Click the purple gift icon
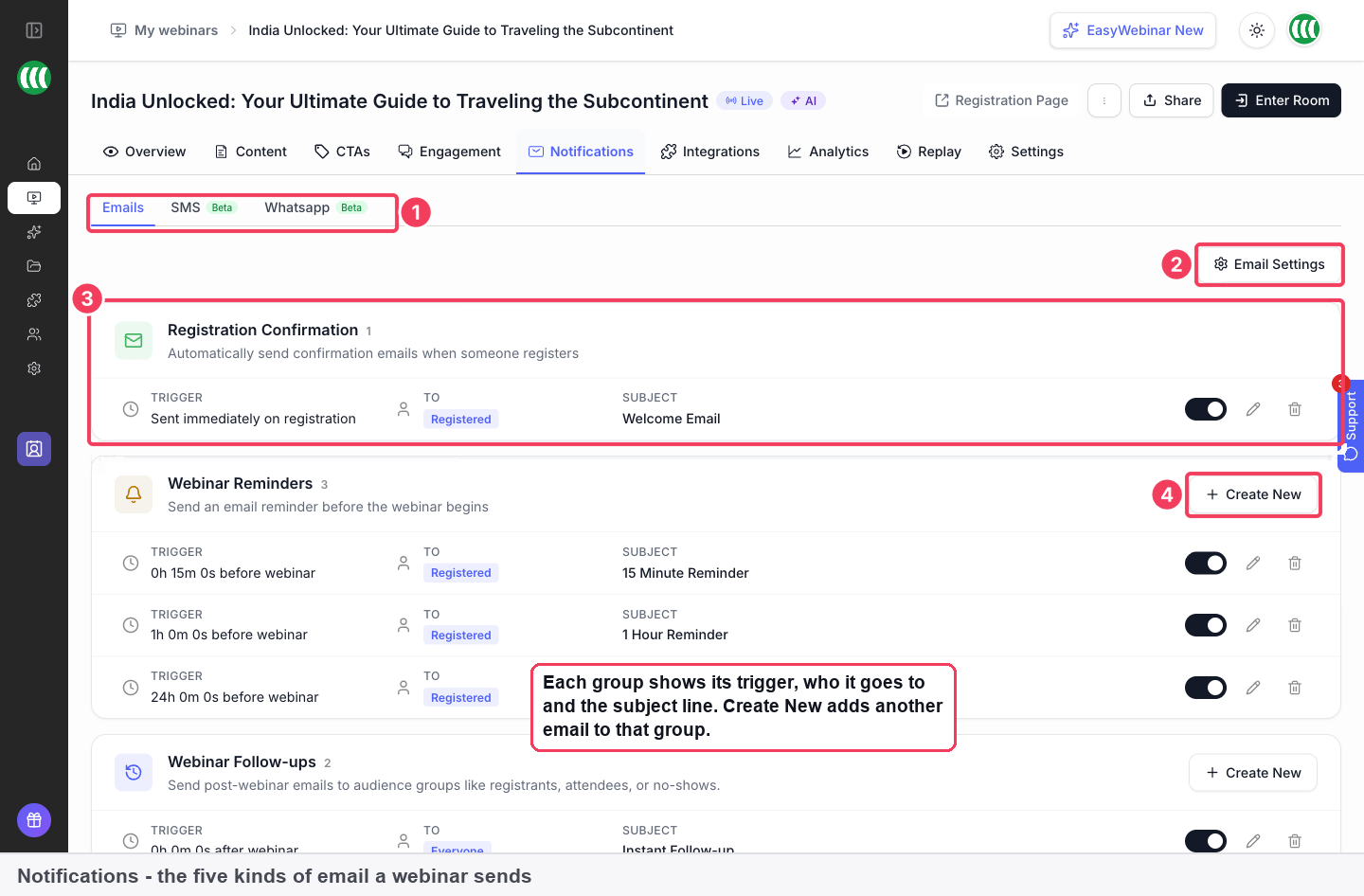The width and height of the screenshot is (1364, 896). click(x=34, y=820)
